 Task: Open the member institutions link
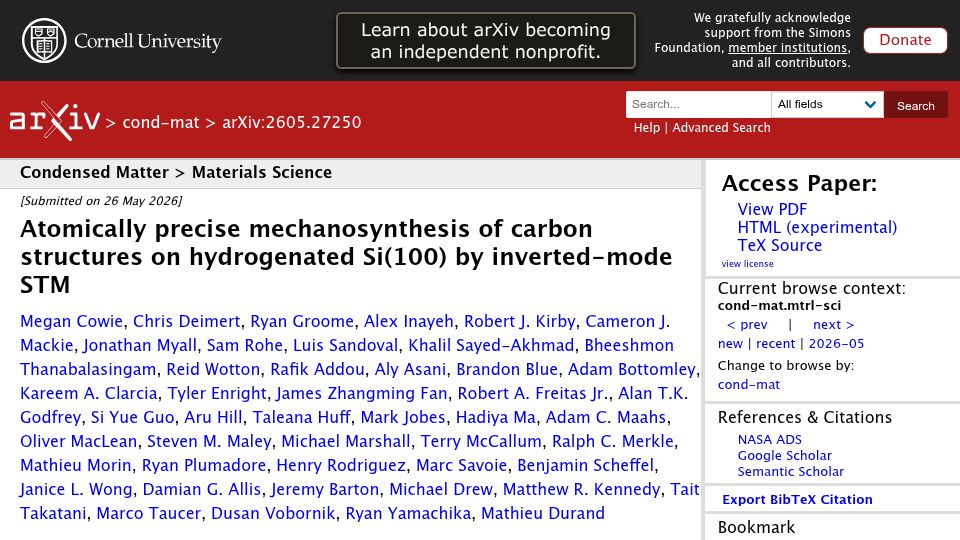coord(787,48)
